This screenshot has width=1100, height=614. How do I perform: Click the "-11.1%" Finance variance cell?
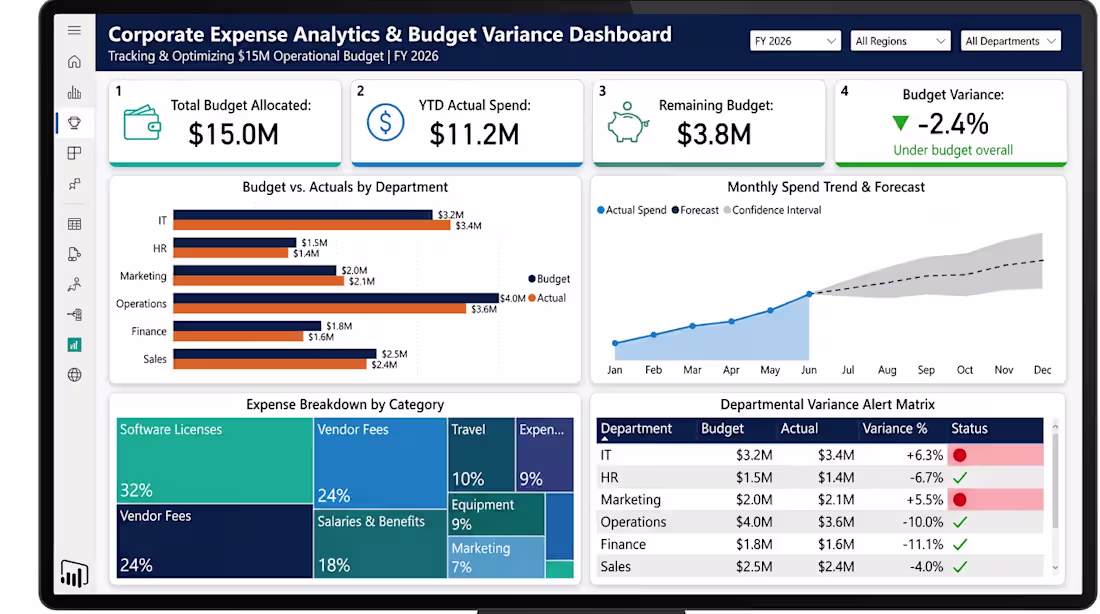pos(923,545)
